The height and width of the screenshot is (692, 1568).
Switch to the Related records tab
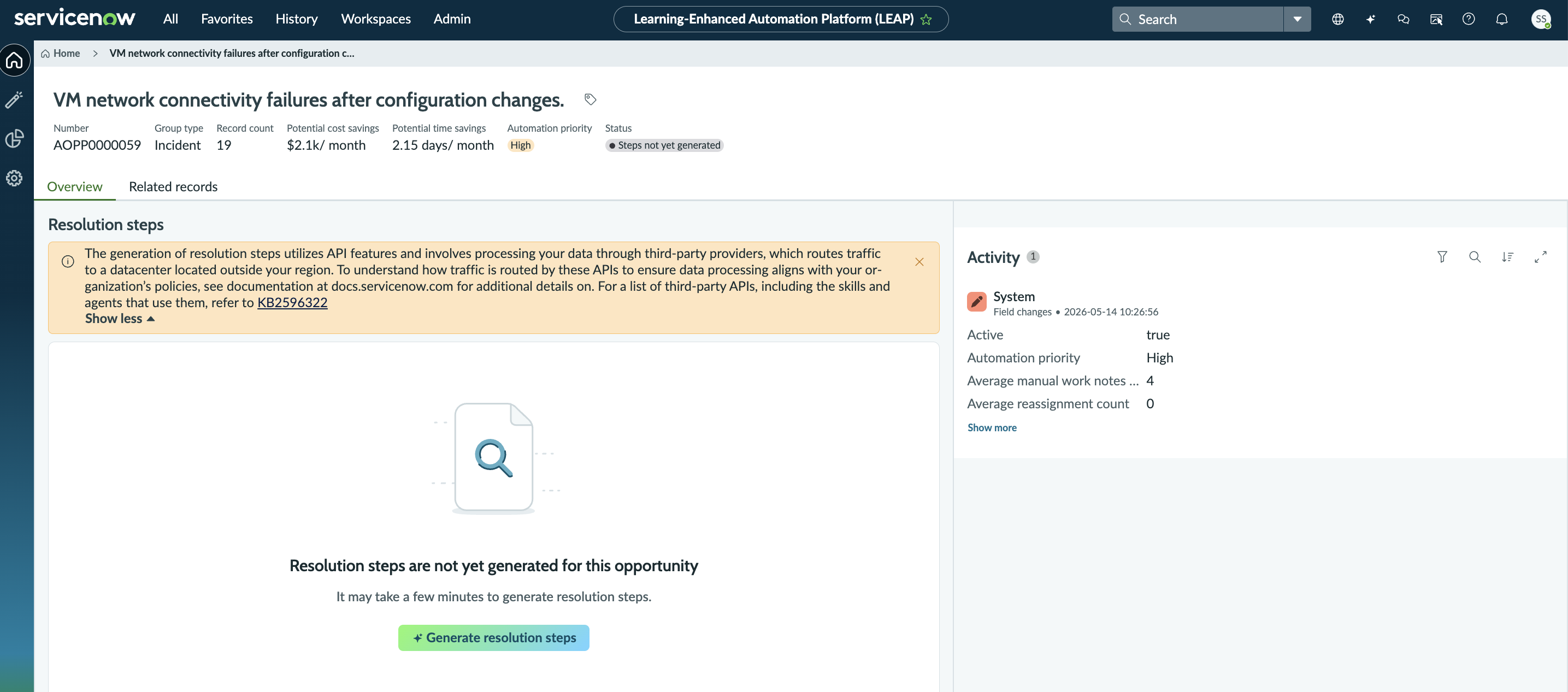tap(173, 186)
